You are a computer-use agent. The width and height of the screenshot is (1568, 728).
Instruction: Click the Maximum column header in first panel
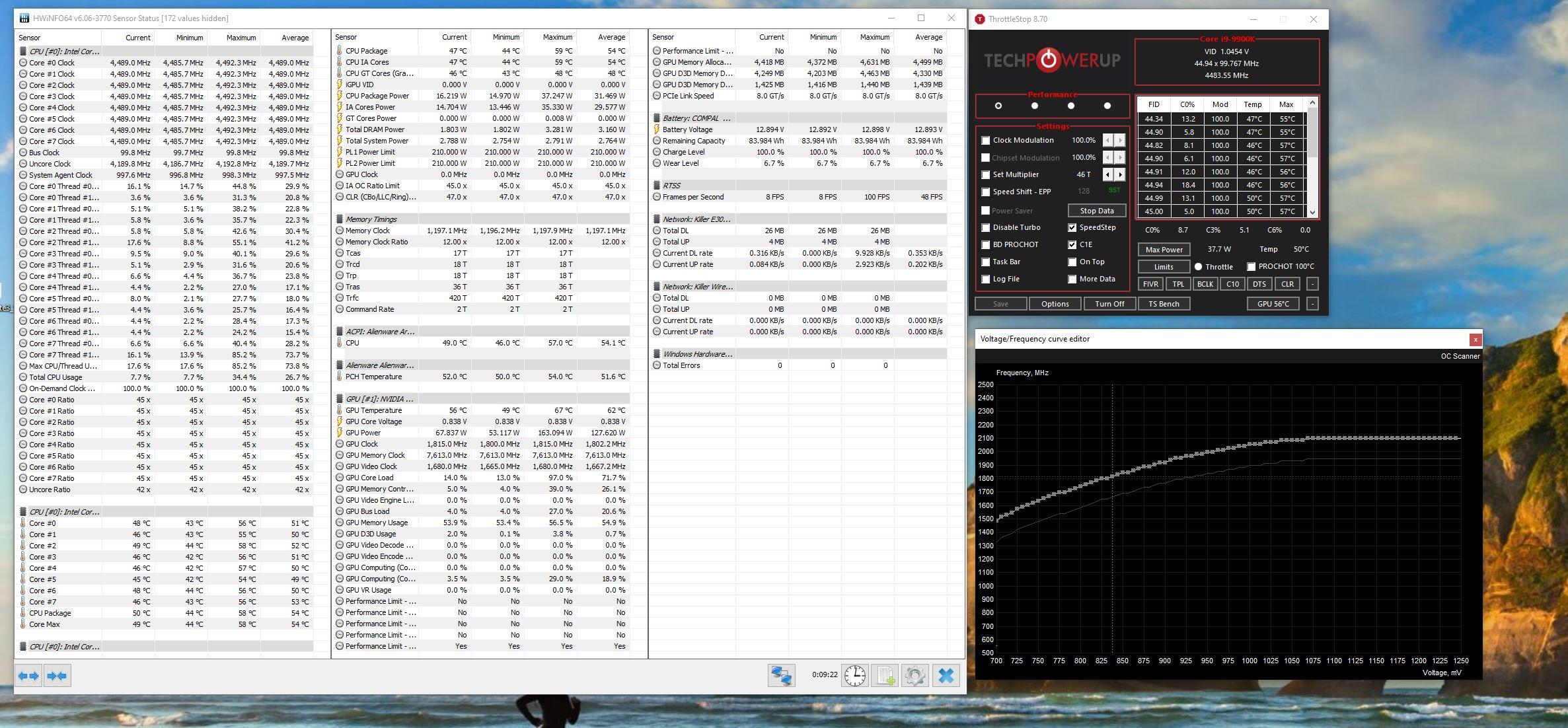coord(241,38)
